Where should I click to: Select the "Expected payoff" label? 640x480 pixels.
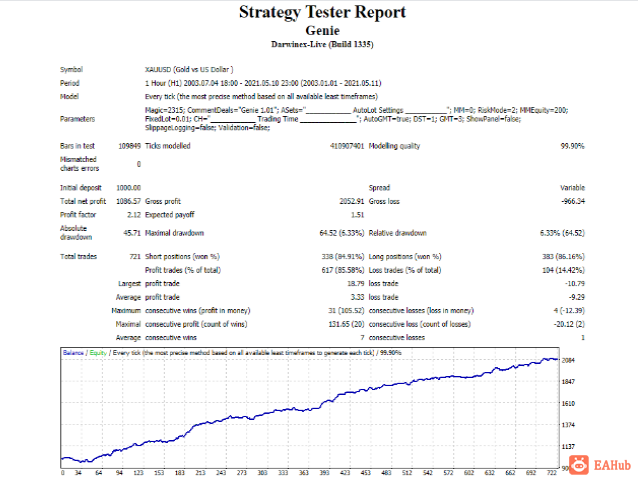click(169, 215)
